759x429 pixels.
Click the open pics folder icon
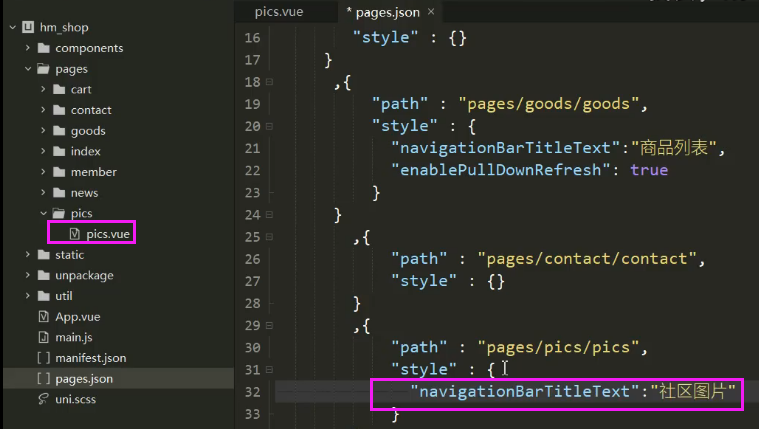59,213
